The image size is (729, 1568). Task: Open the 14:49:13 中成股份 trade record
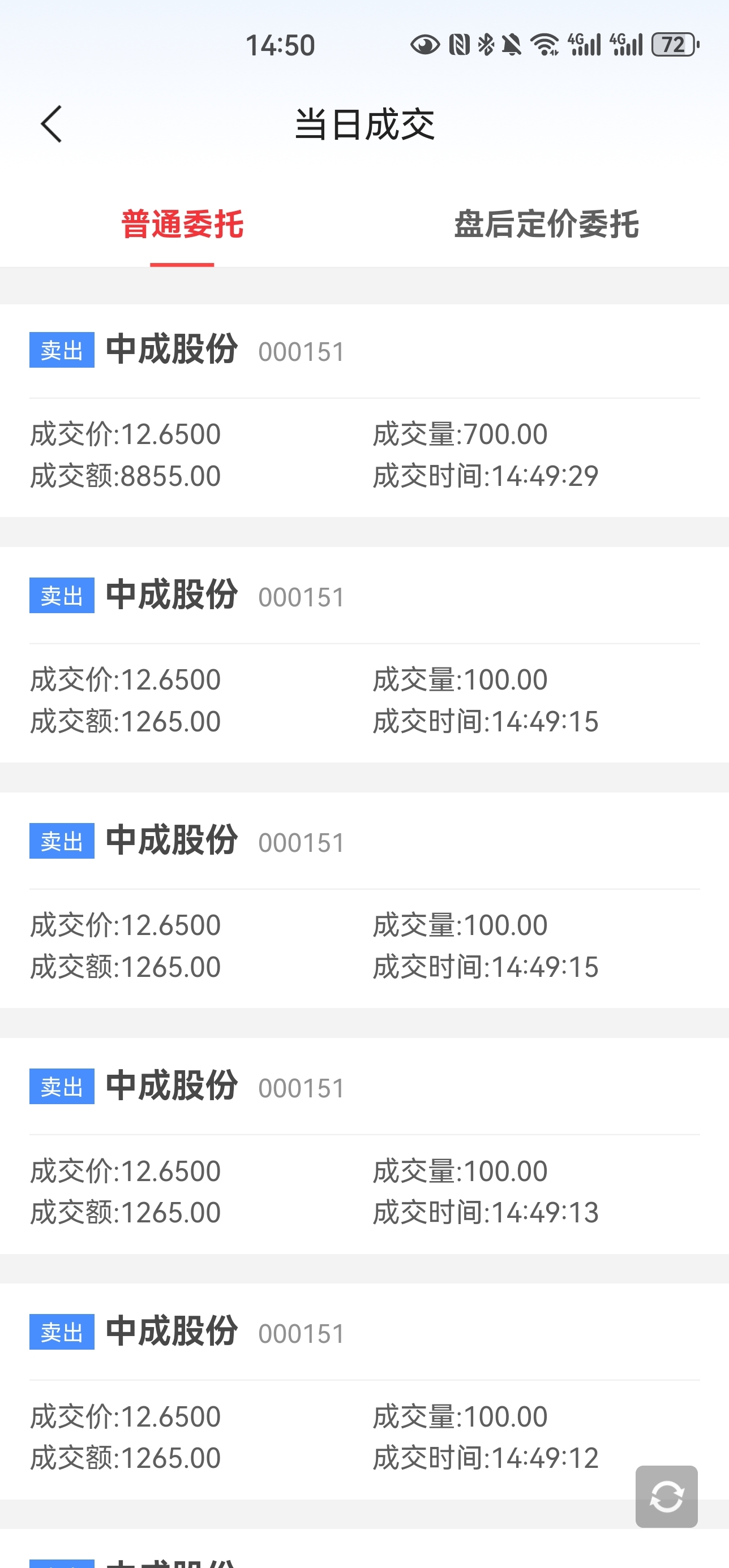[x=364, y=1145]
